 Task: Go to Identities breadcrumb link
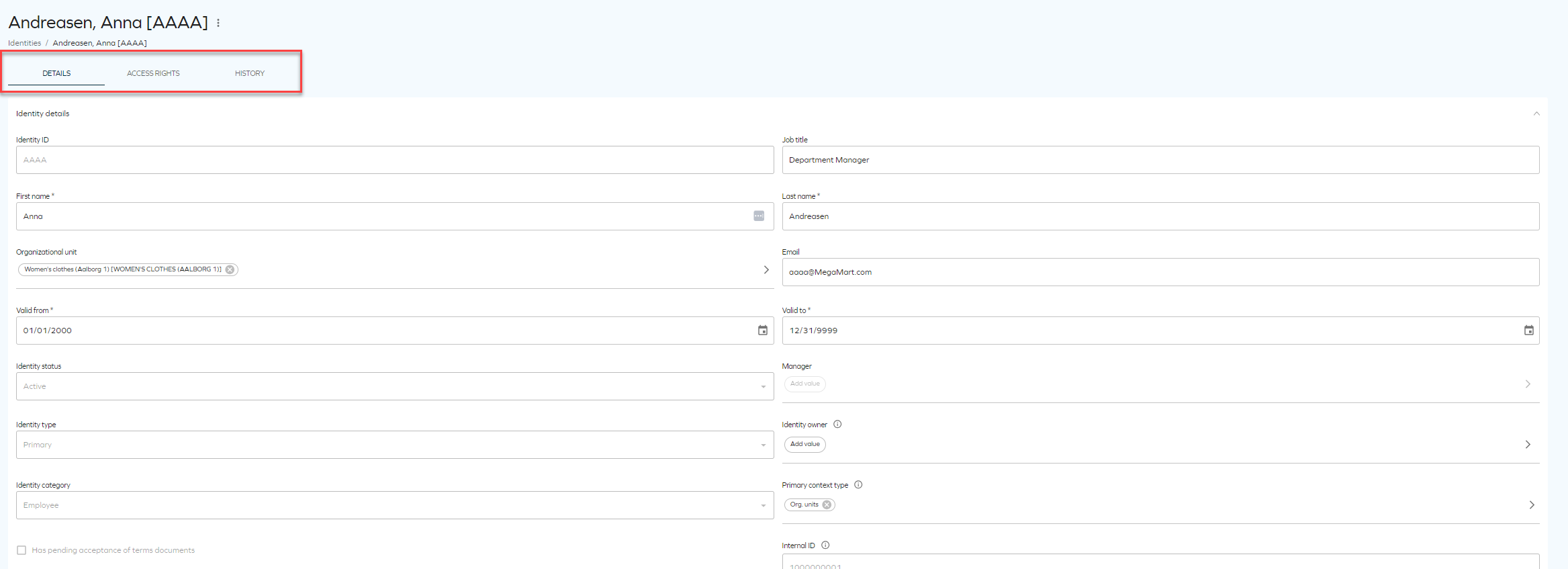(24, 43)
